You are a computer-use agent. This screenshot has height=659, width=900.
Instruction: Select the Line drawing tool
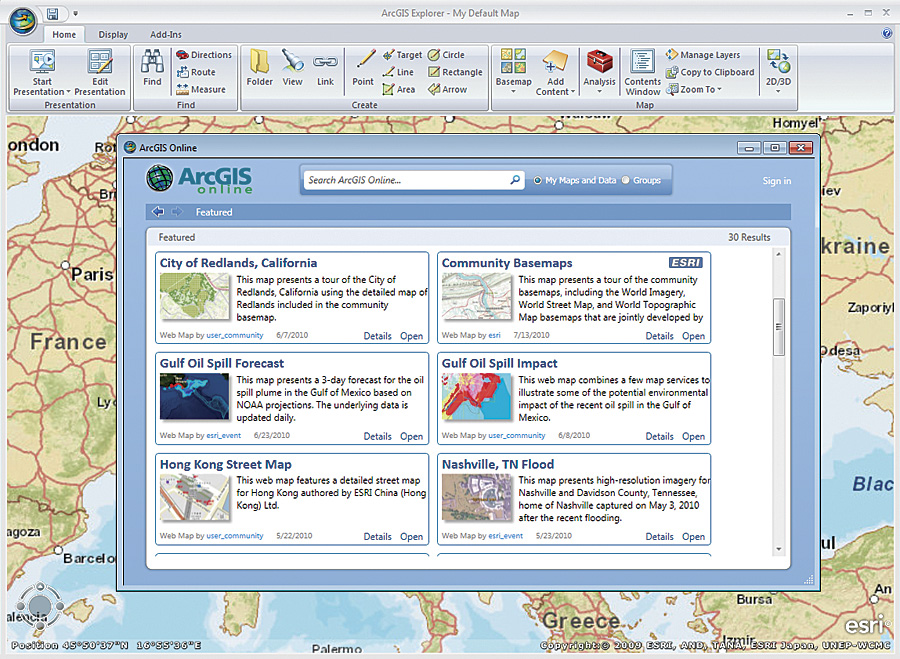click(x=398, y=72)
